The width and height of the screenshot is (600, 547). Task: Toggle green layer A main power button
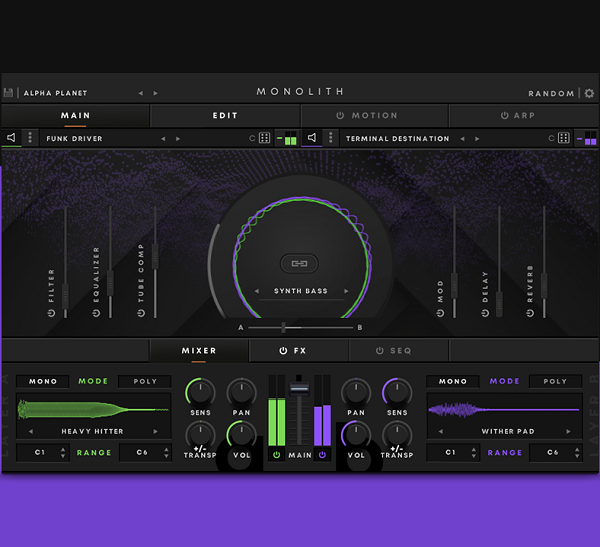pyautogui.click(x=276, y=455)
